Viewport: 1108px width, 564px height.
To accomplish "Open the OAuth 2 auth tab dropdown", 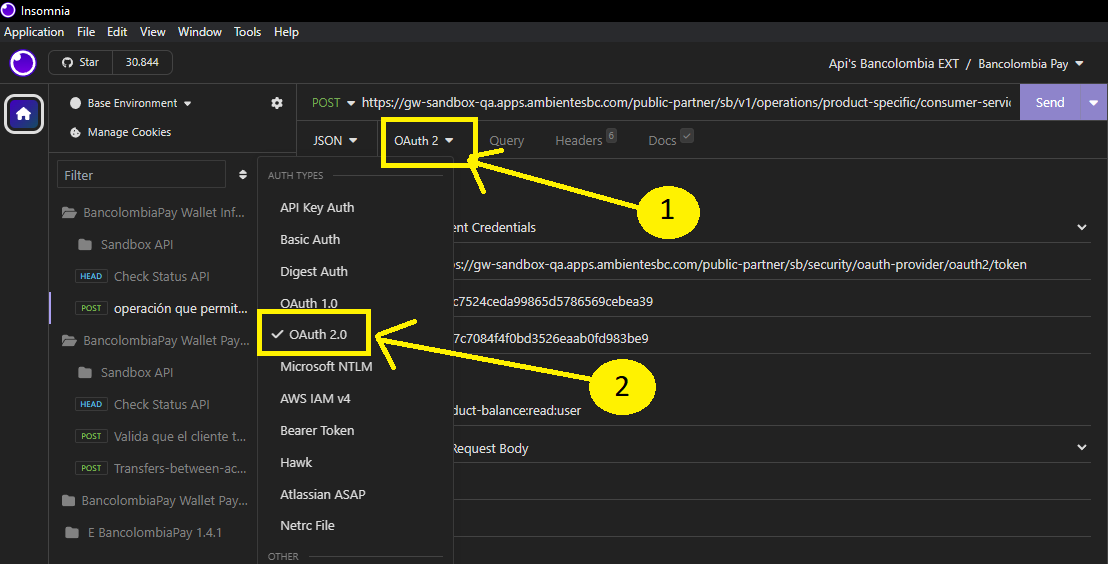I will click(423, 141).
